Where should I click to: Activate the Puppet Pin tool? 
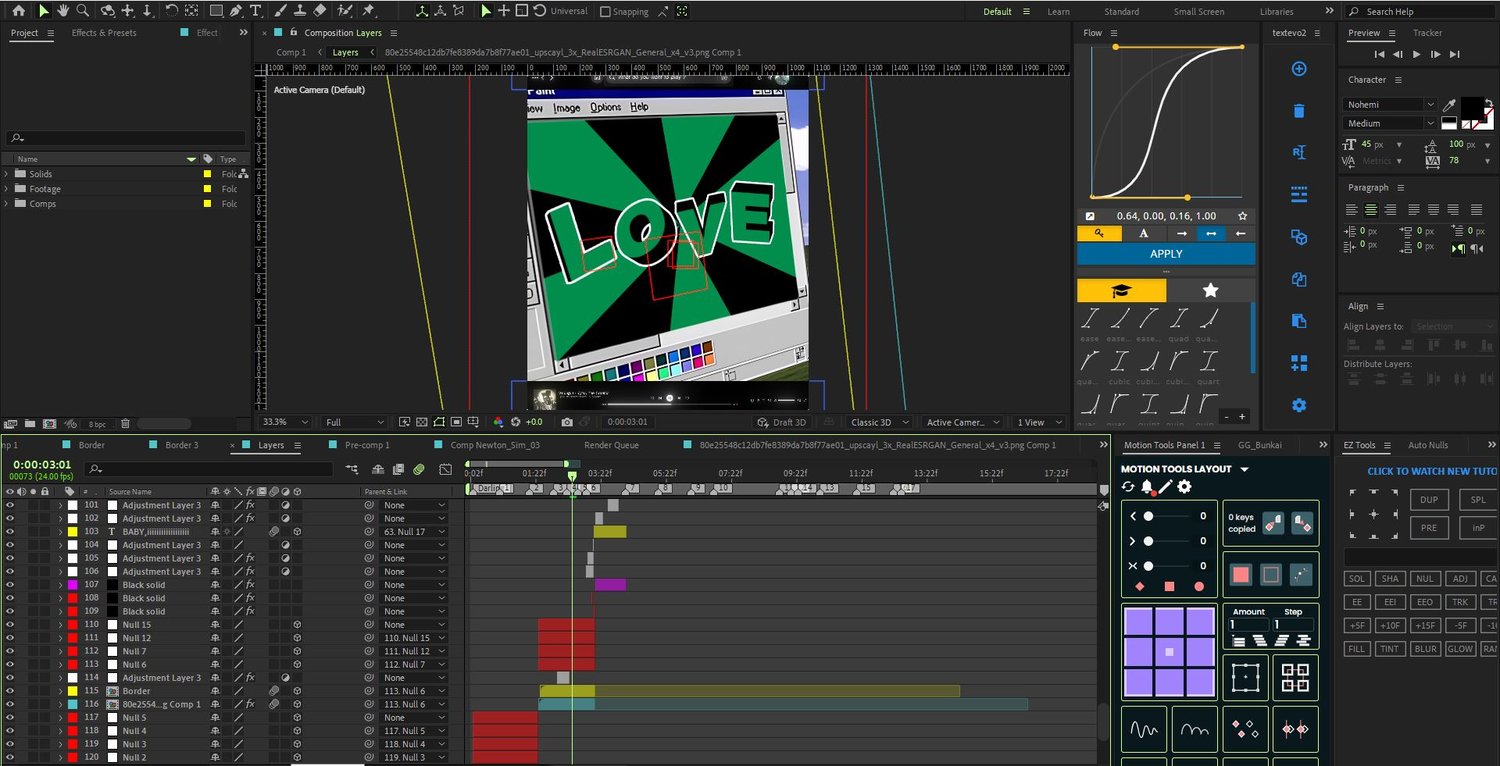click(368, 11)
